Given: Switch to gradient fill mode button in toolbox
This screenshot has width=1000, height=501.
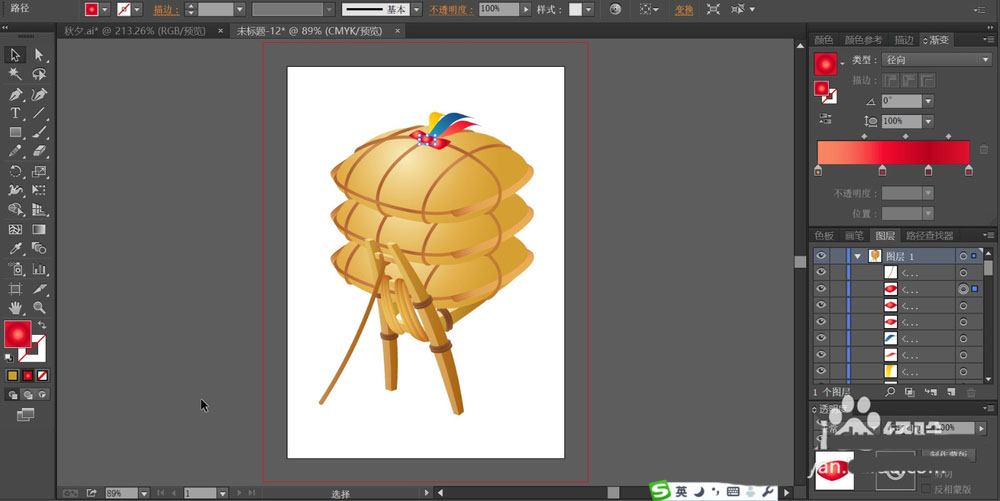Looking at the screenshot, I should [x=27, y=375].
